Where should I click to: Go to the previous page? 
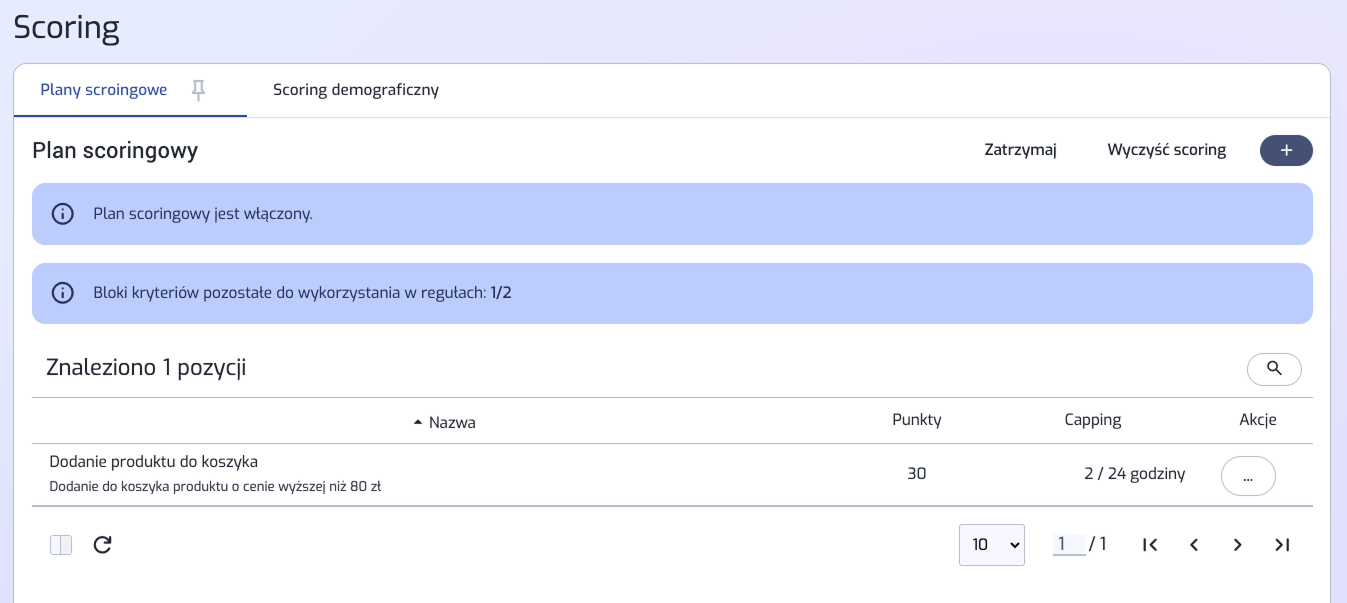[x=1194, y=545]
